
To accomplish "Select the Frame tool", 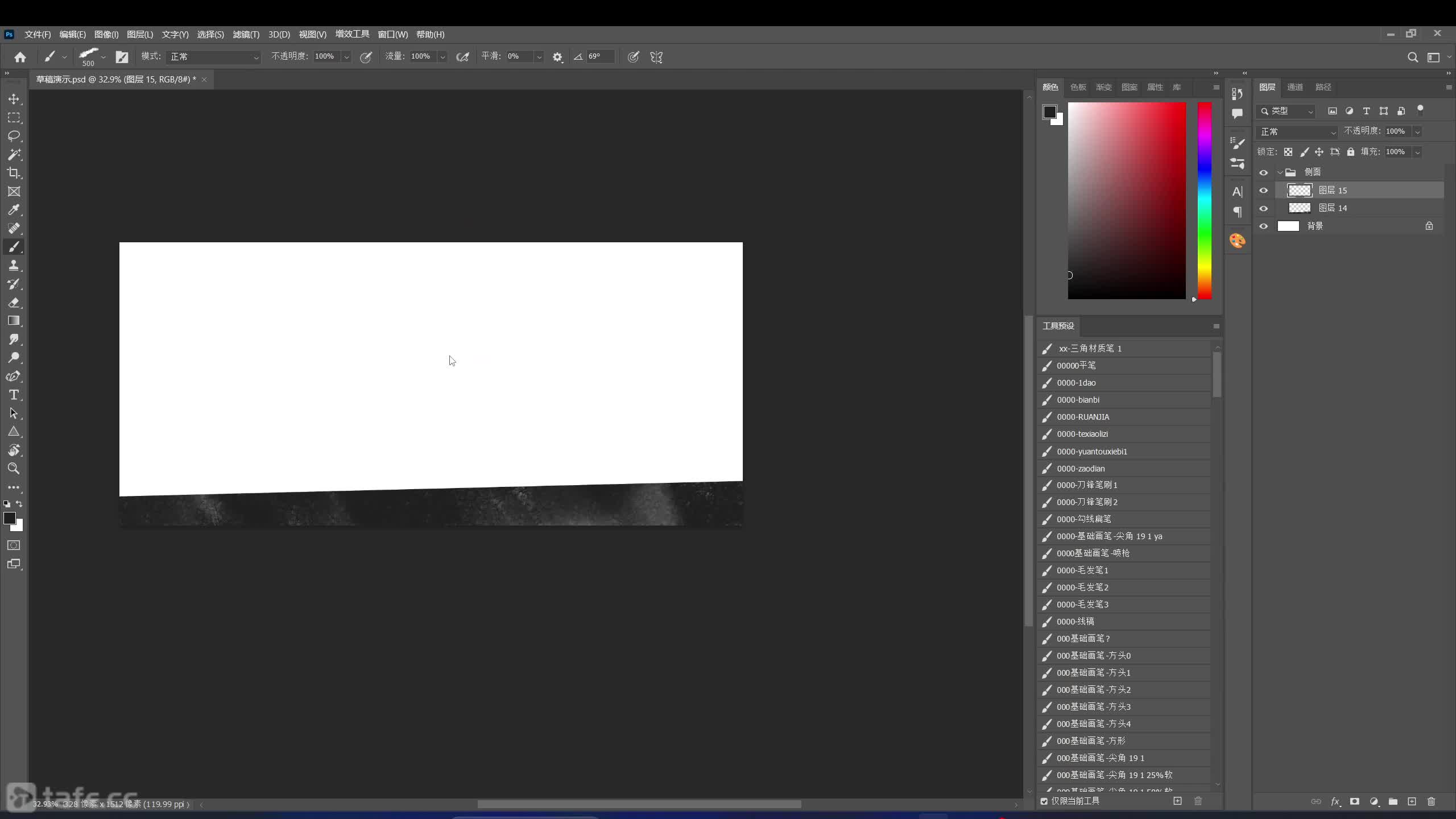I will point(14,192).
